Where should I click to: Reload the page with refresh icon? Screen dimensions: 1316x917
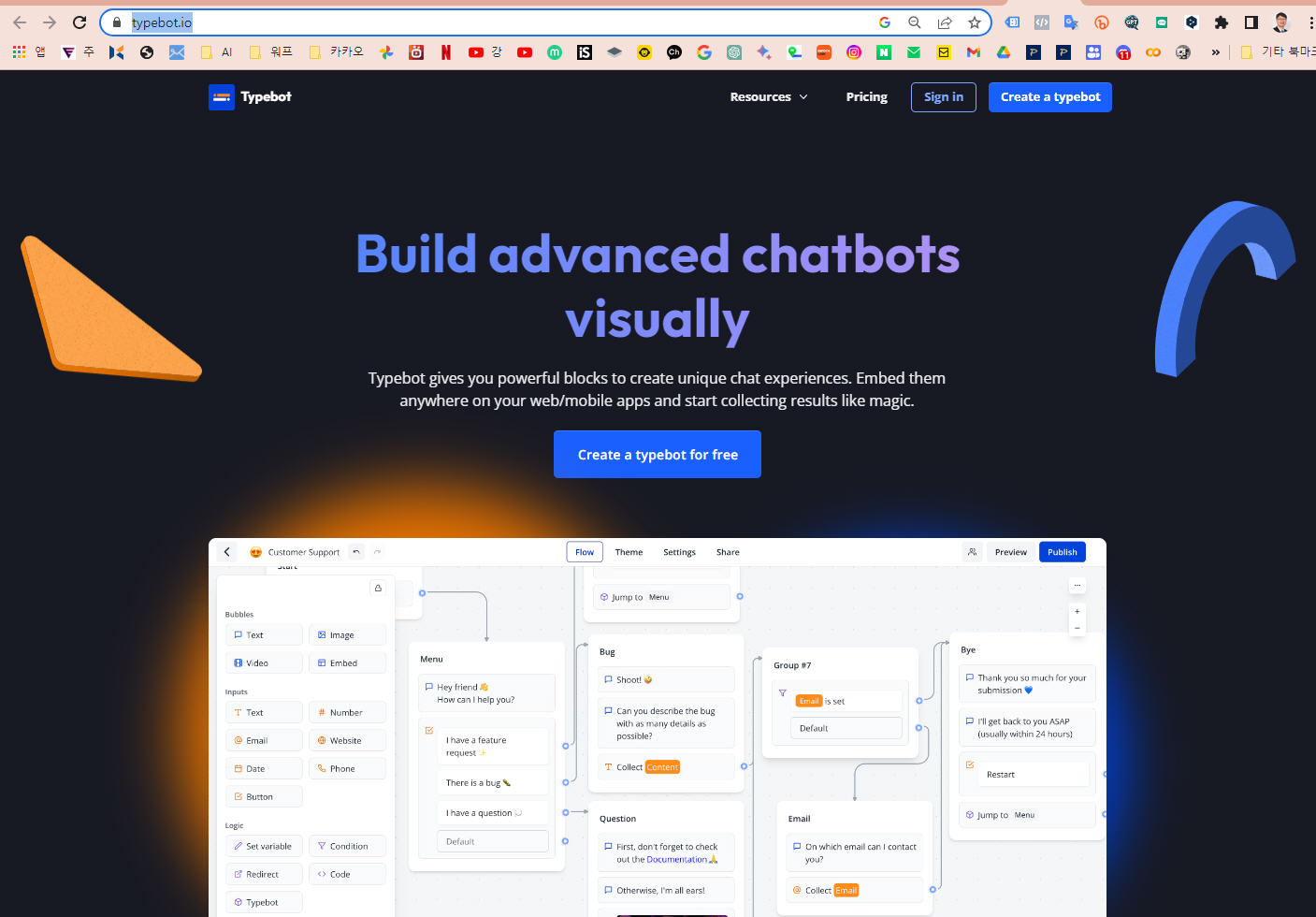coord(80,22)
